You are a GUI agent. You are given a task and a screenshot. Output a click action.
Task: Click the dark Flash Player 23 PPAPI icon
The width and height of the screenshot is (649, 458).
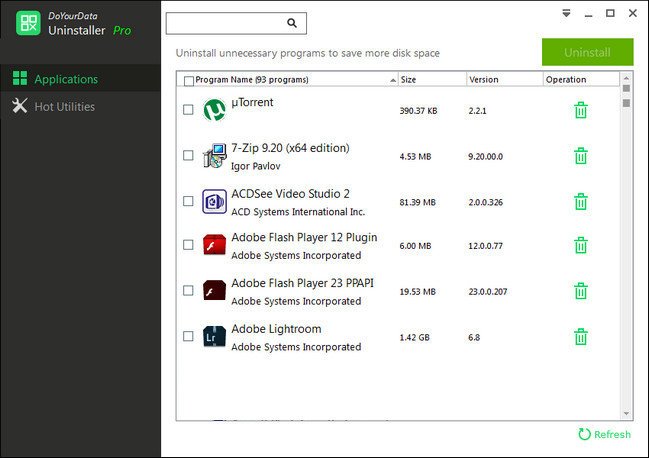click(214, 290)
